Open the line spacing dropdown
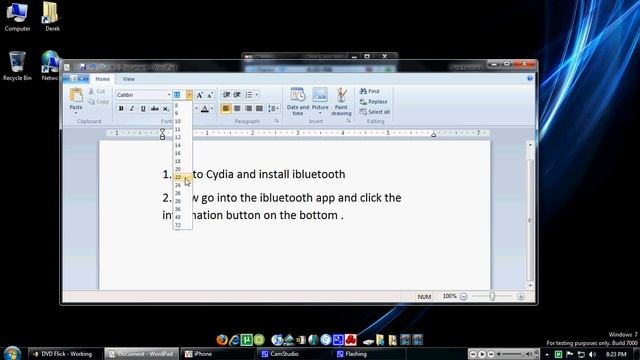The width and height of the screenshot is (640, 360). pyautogui.click(x=273, y=109)
